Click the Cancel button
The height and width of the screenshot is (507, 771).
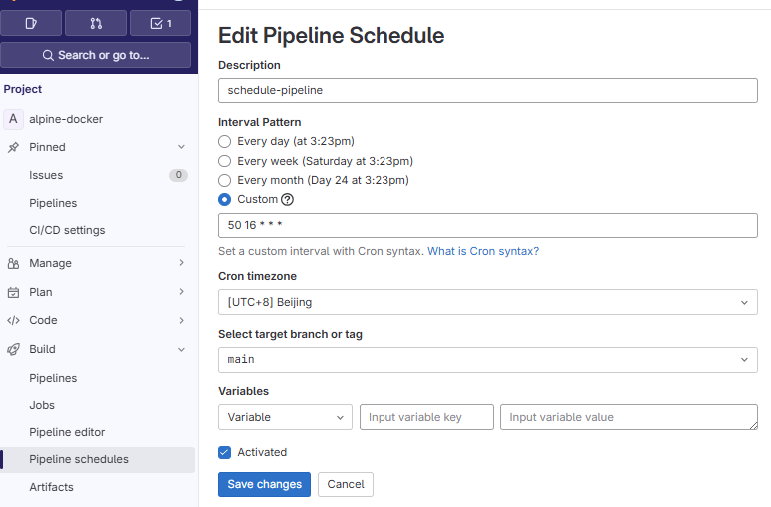[x=346, y=484]
